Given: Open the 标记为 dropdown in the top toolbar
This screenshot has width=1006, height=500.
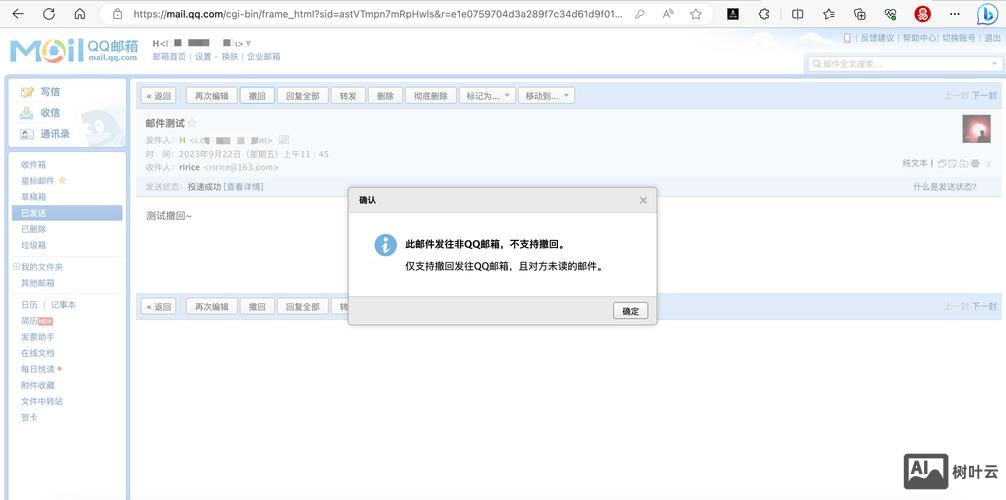Looking at the screenshot, I should (487, 96).
